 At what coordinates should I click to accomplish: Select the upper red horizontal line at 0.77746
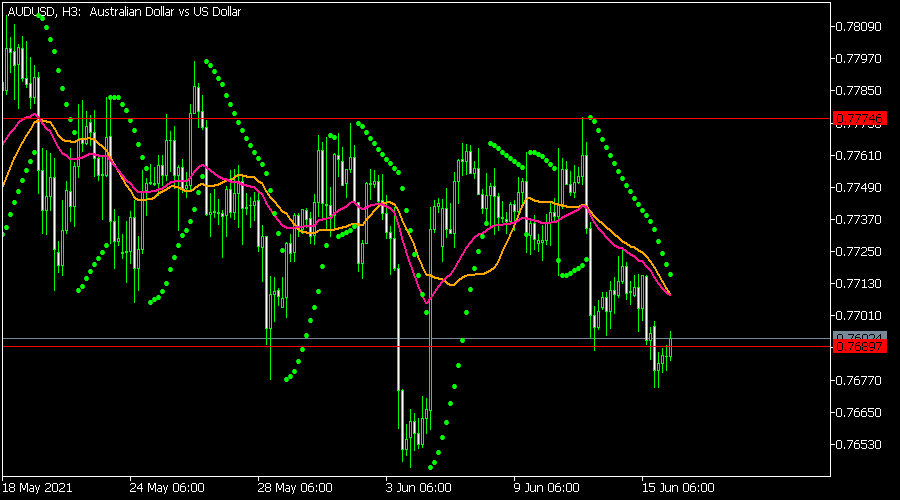pos(417,119)
